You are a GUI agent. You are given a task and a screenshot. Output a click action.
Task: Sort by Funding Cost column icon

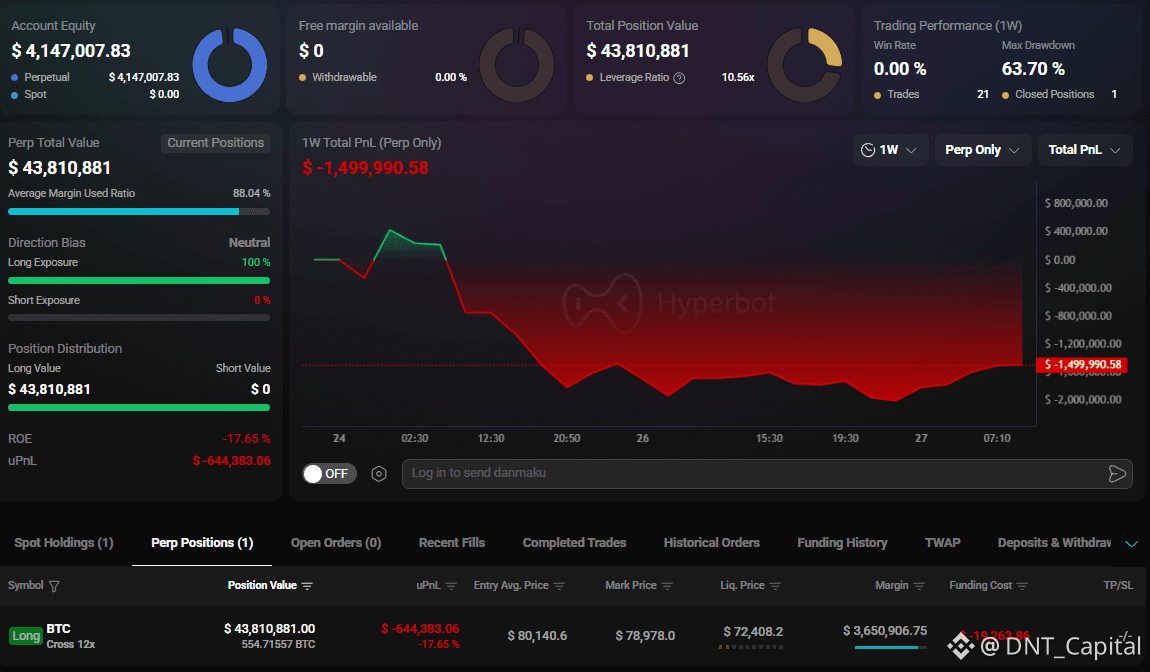(x=1022, y=585)
